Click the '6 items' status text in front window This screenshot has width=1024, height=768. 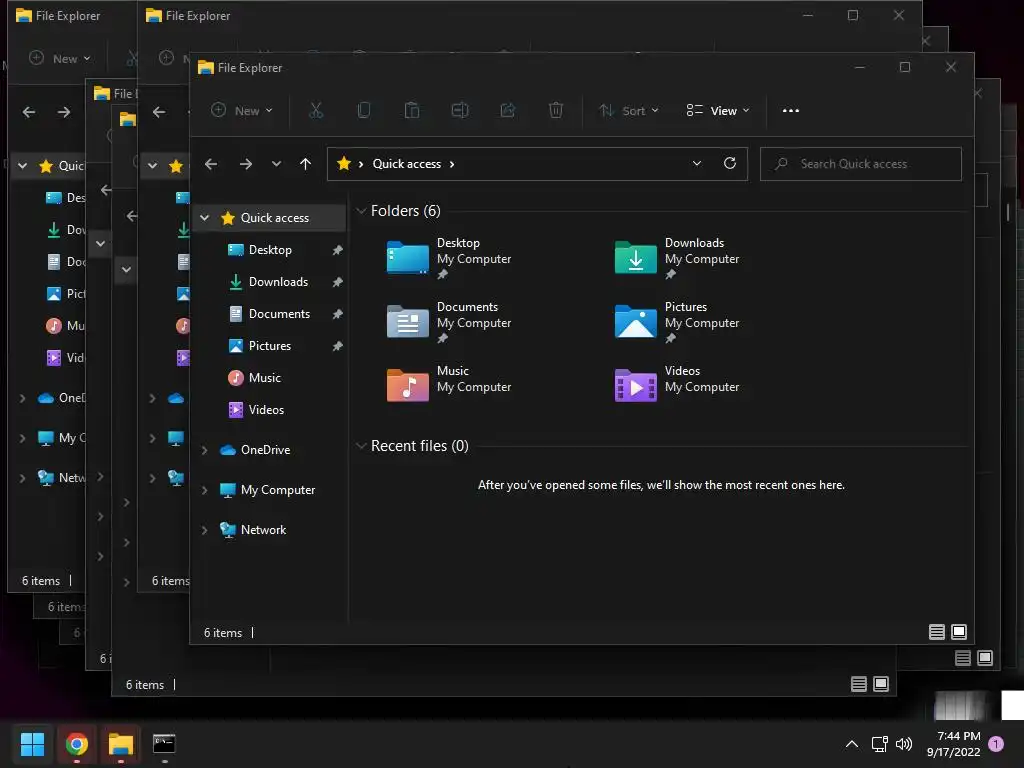(223, 633)
